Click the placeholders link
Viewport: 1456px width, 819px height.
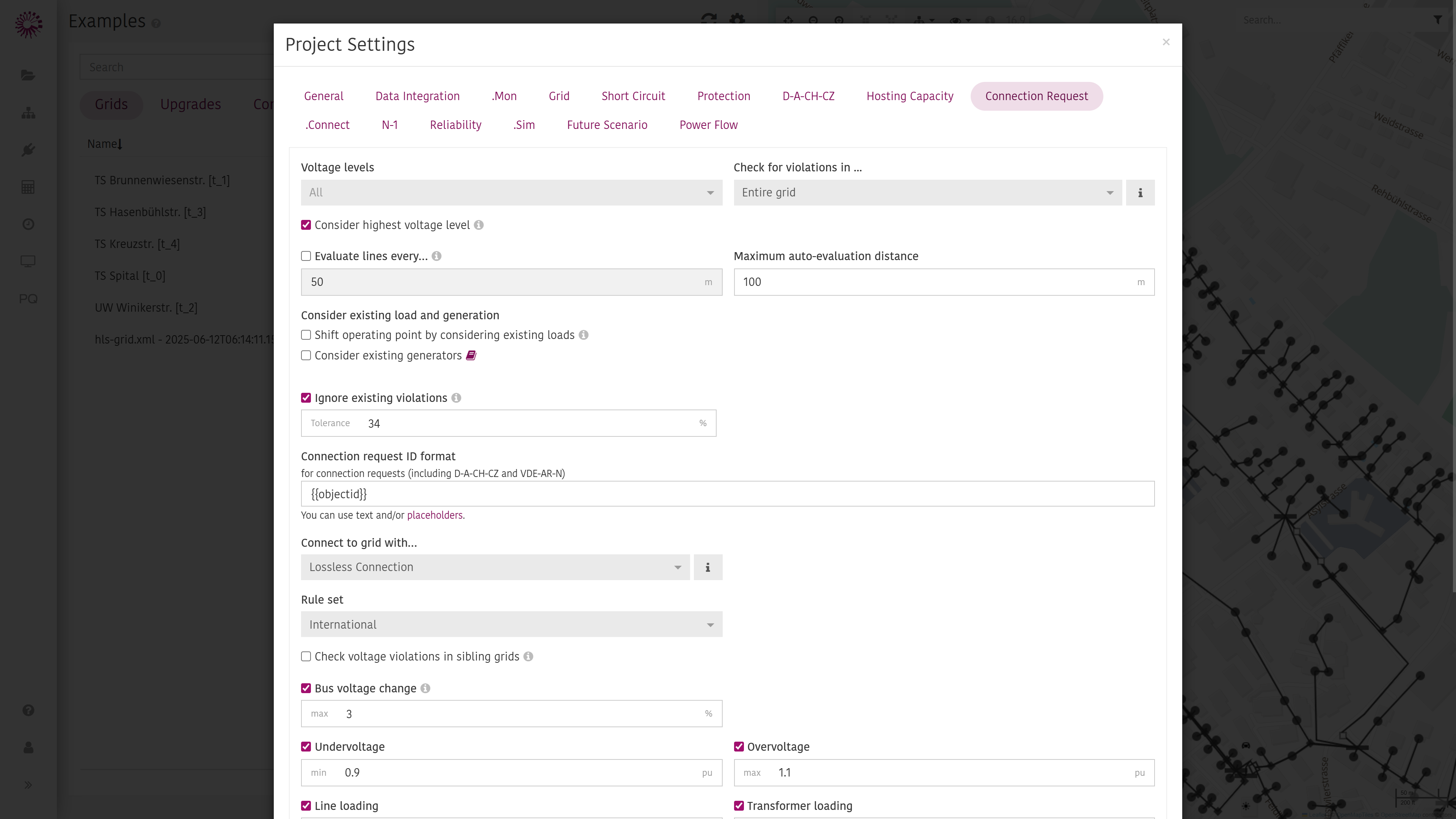coord(435,516)
